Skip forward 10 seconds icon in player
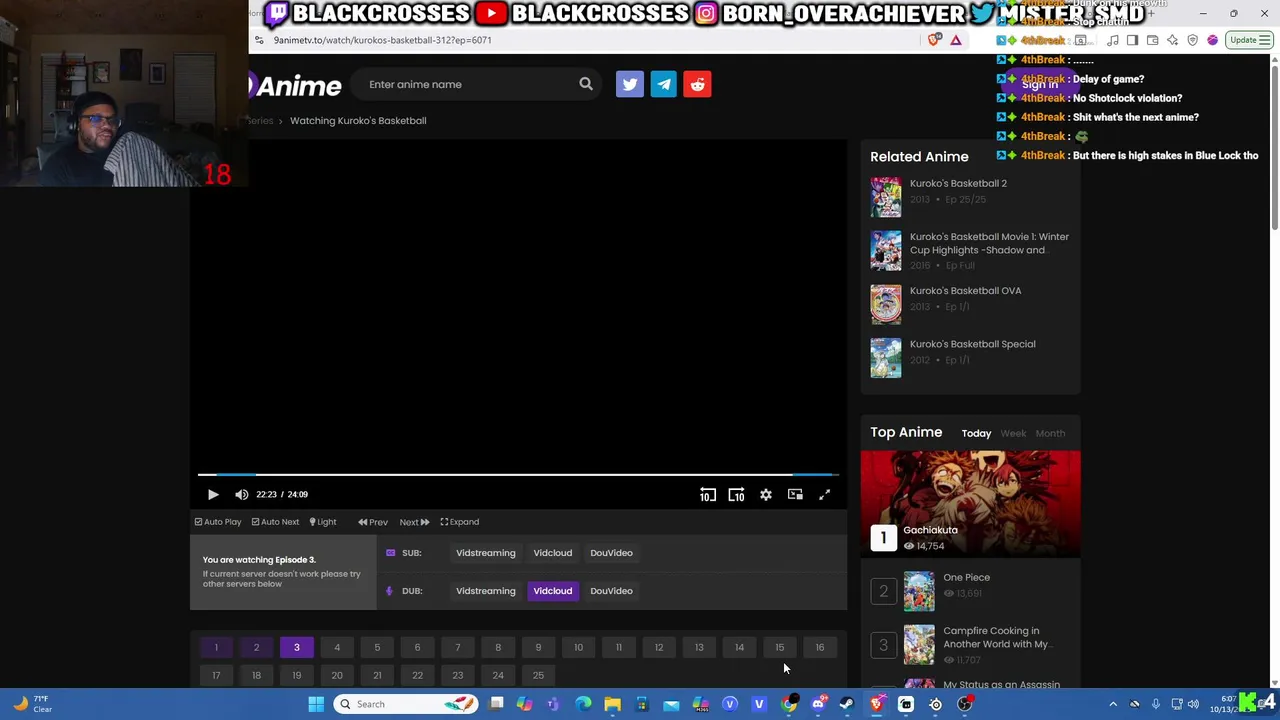The height and width of the screenshot is (720, 1280). point(736,494)
